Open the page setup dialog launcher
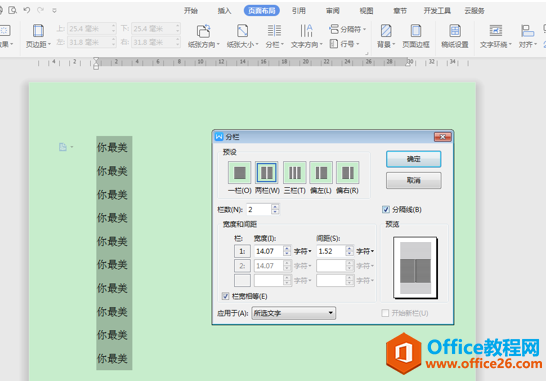549x381 pixels. (367, 53)
